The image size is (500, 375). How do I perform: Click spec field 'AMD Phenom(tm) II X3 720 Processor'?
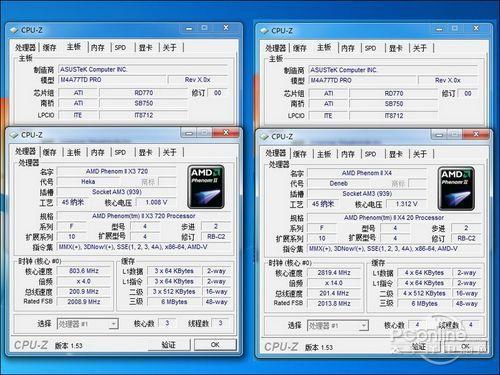pos(144,216)
